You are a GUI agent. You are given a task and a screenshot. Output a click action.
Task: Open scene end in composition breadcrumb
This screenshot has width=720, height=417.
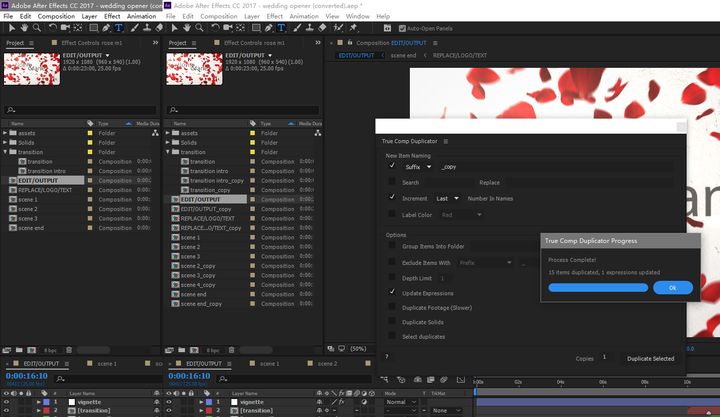click(x=403, y=55)
